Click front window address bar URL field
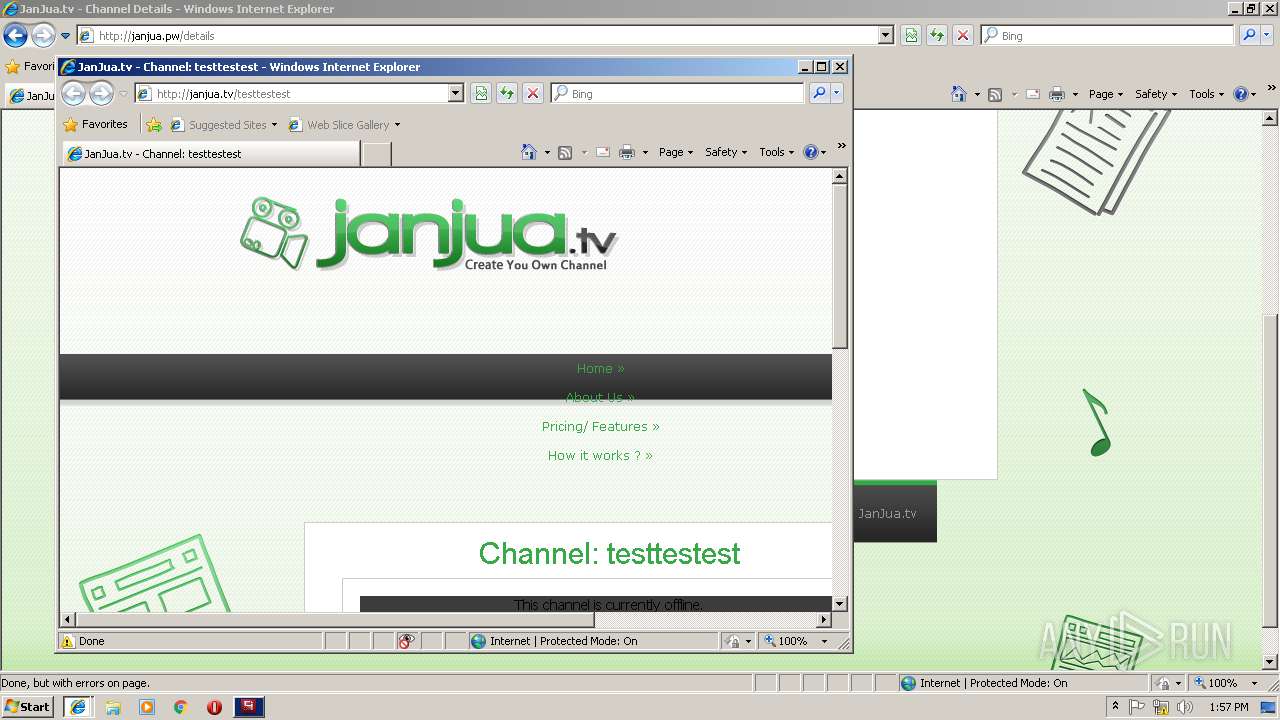Viewport: 1280px width, 720px height. point(290,93)
